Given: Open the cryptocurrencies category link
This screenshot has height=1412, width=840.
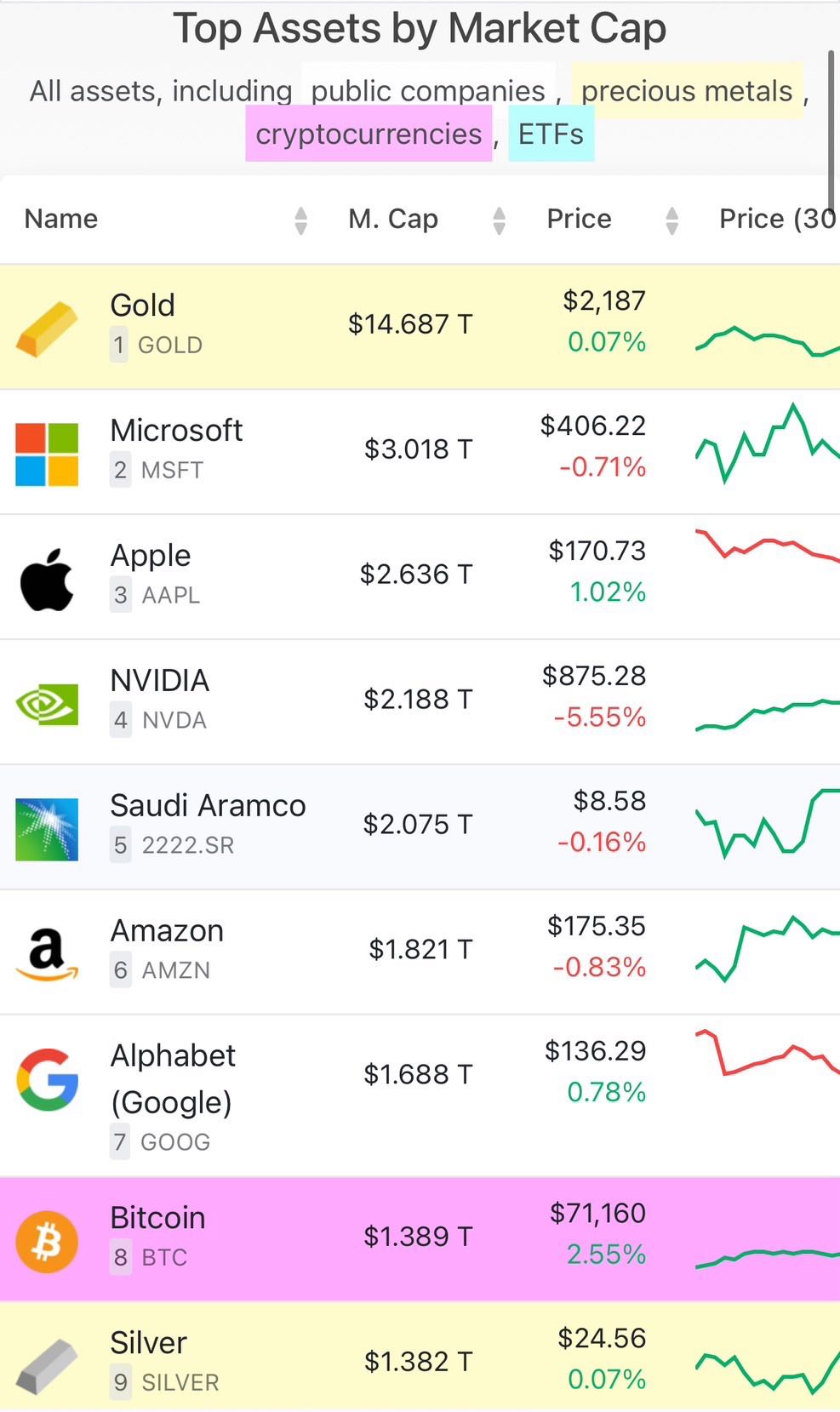Looking at the screenshot, I should [x=369, y=134].
